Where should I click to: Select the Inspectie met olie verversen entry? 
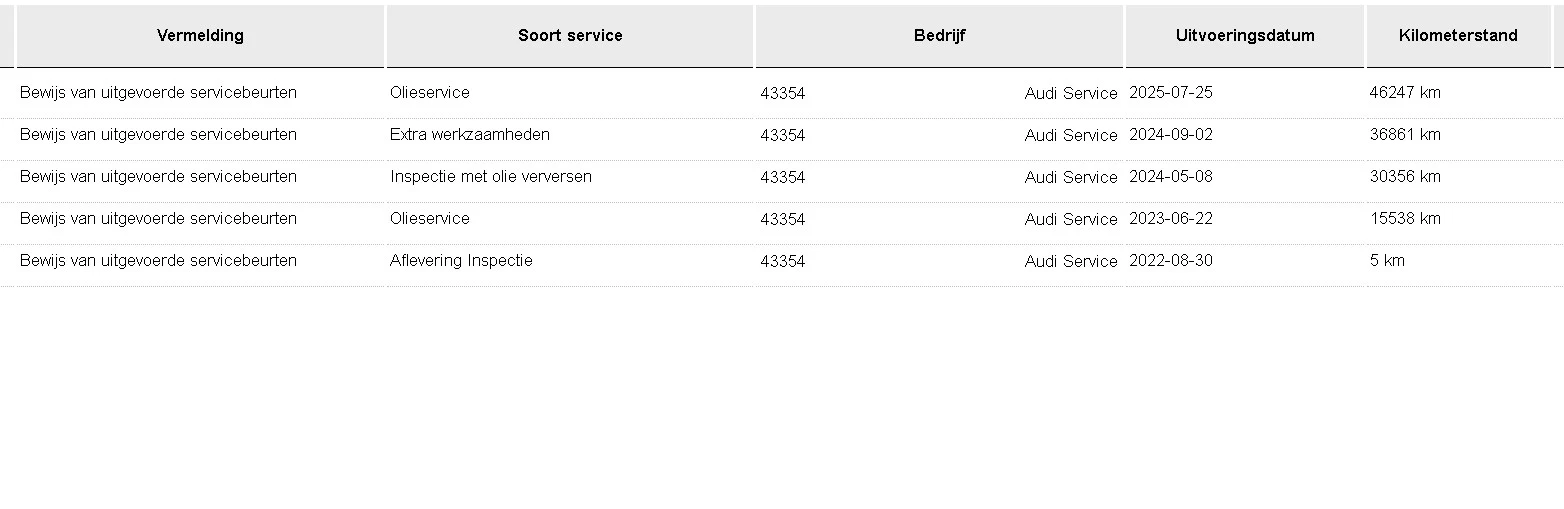click(x=491, y=177)
